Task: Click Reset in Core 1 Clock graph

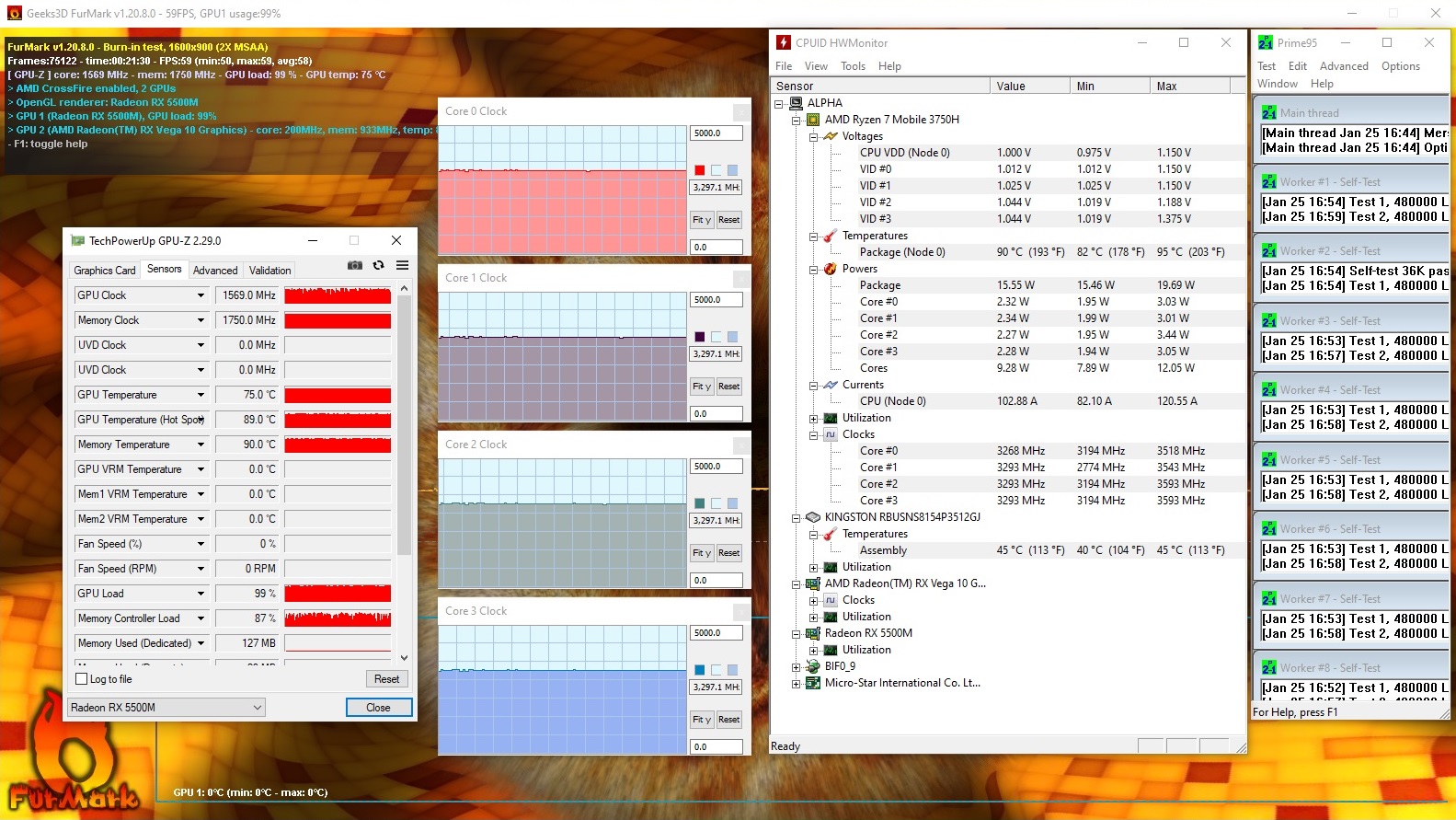Action: click(729, 387)
